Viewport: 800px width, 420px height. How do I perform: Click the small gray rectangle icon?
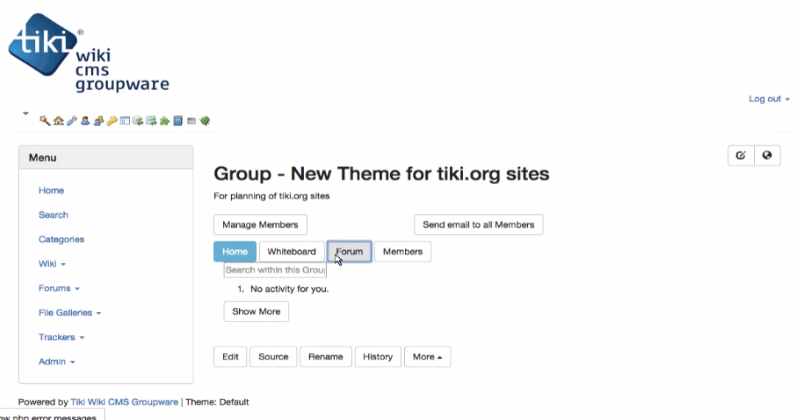(x=191, y=121)
